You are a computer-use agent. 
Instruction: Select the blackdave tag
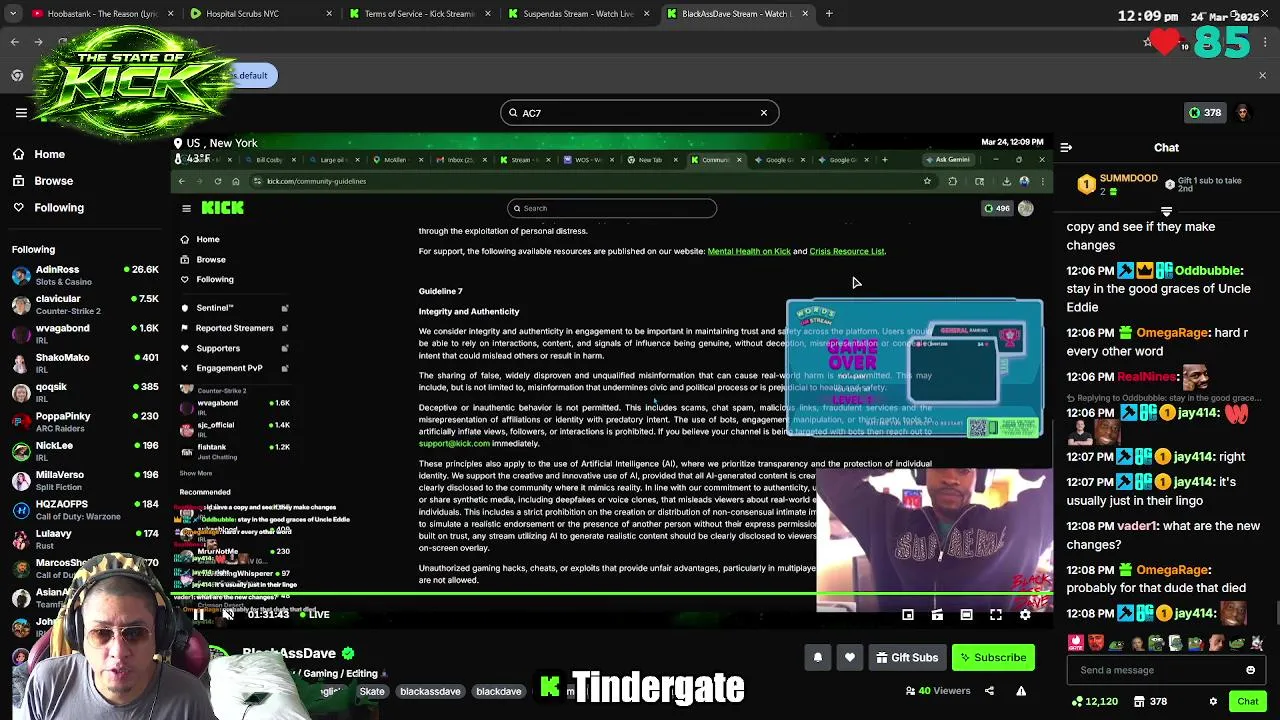(499, 692)
